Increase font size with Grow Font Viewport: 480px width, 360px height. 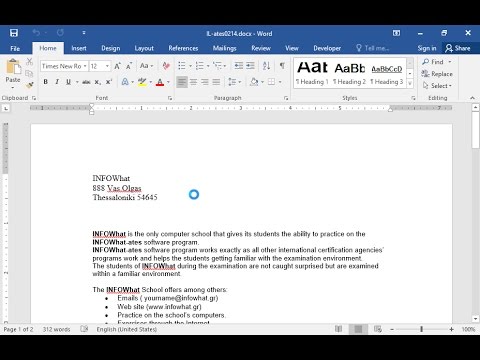point(118,66)
